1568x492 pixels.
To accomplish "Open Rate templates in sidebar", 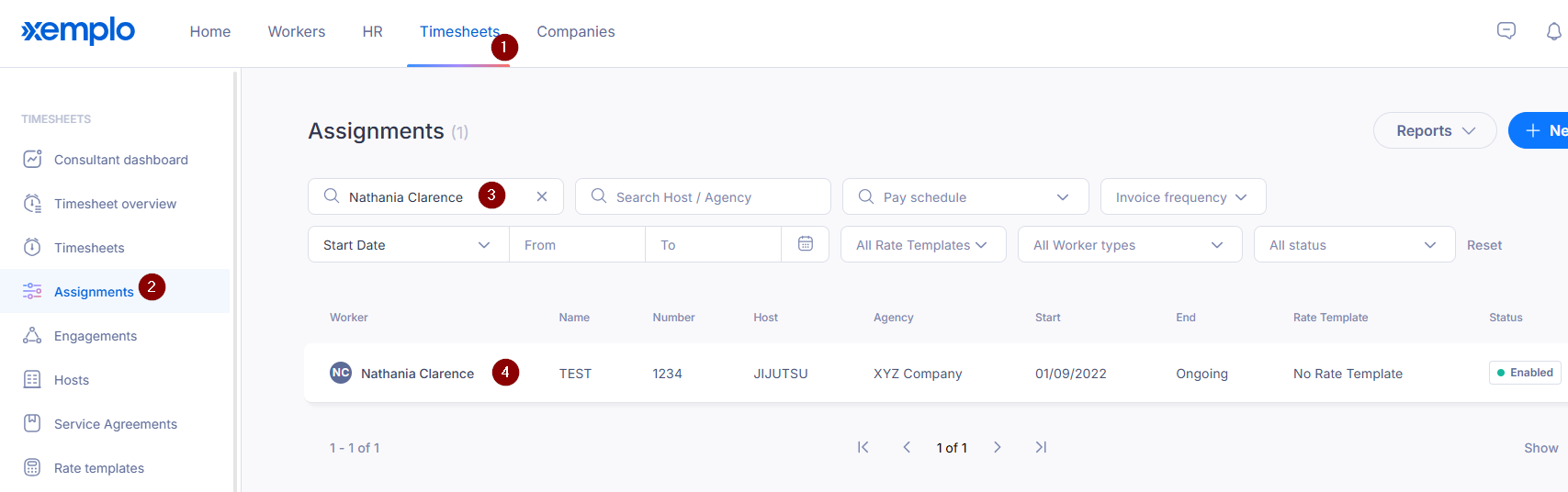I will pos(99,468).
